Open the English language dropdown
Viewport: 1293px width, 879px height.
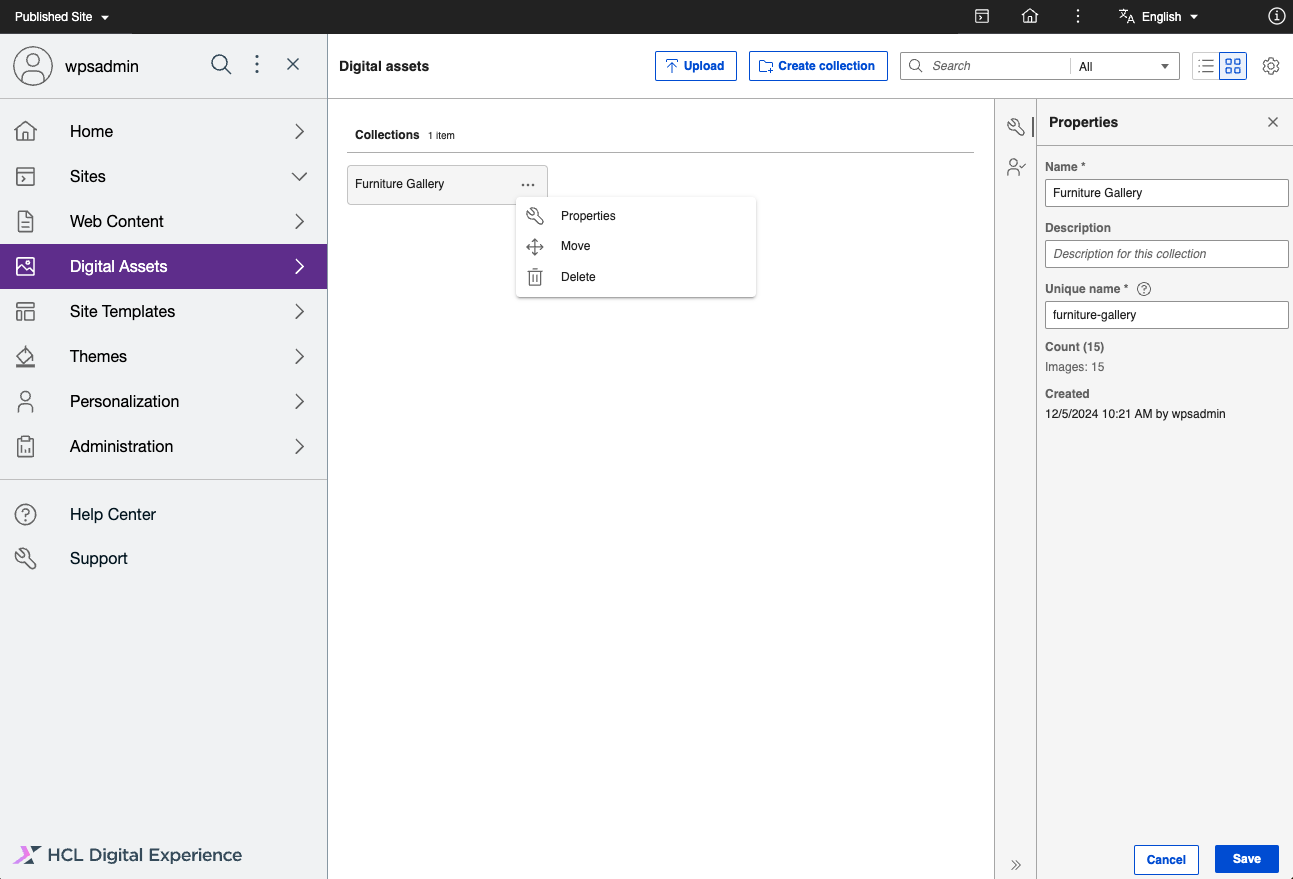[x=1159, y=17]
